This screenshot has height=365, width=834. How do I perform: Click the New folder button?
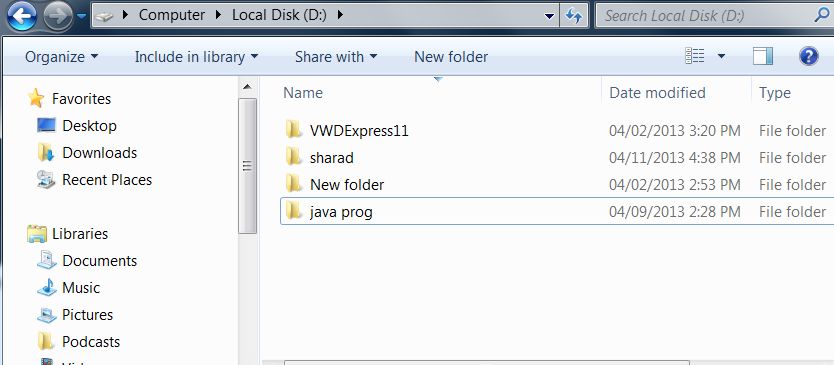point(451,57)
